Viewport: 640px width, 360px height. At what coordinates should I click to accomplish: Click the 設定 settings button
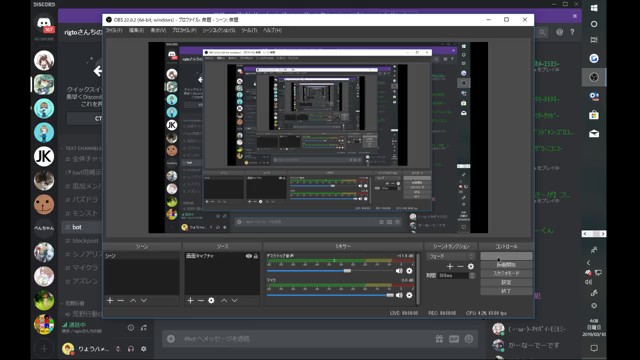click(506, 282)
